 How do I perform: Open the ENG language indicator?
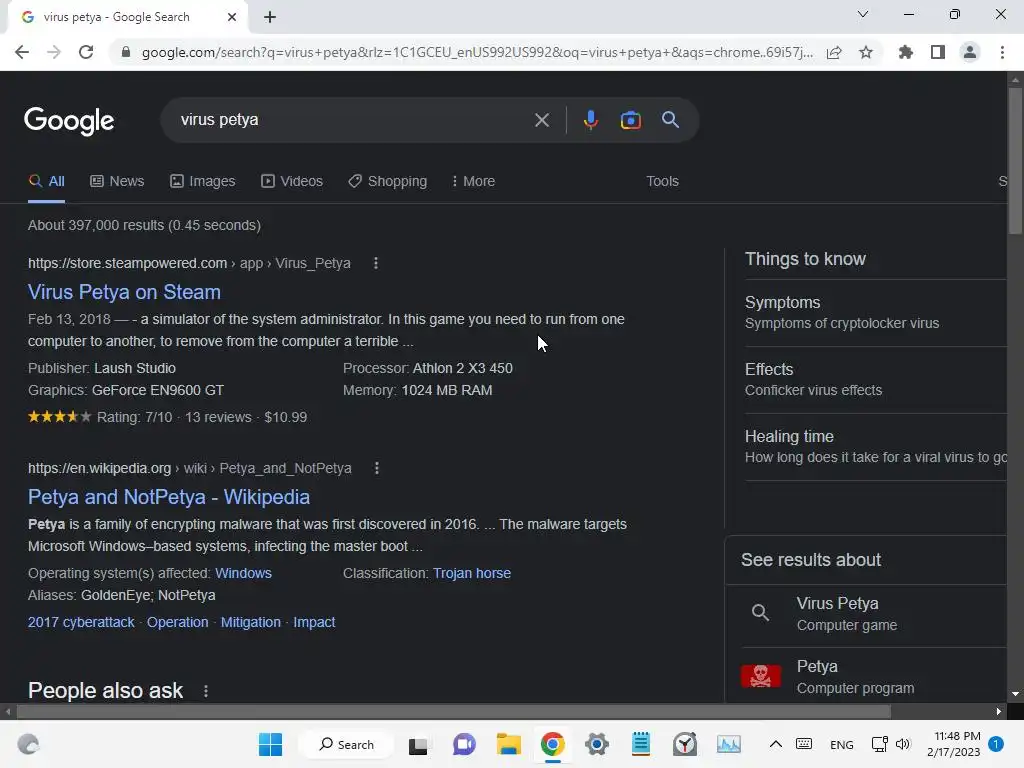pos(841,744)
